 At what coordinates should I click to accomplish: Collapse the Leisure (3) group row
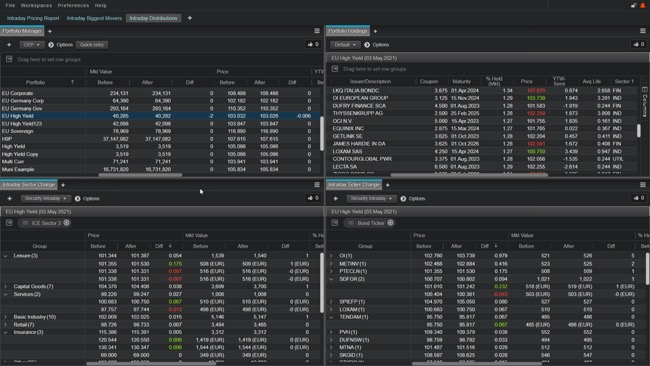[5, 256]
